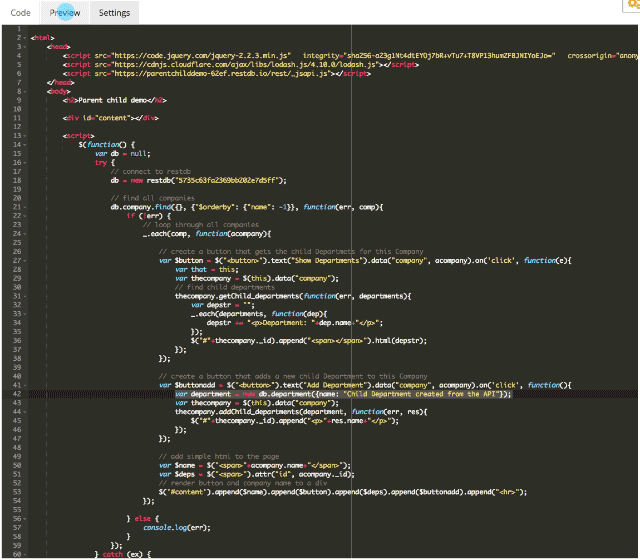Click the highlighted 'var department' line
This screenshot has width=640, height=560.
coord(343,394)
